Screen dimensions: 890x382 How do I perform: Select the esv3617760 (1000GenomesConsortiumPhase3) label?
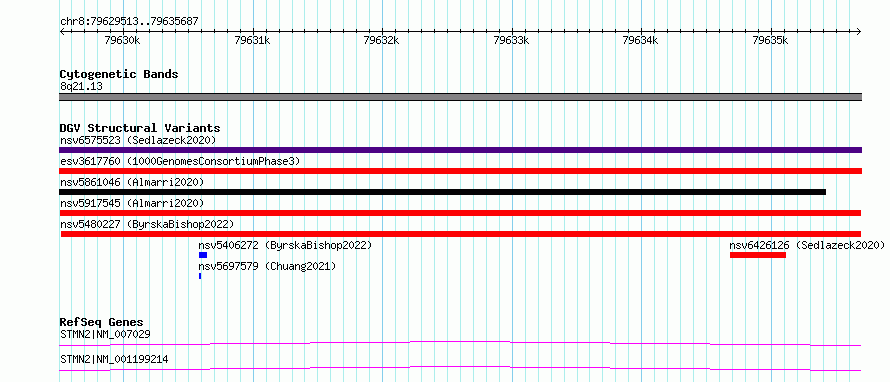tap(180, 161)
